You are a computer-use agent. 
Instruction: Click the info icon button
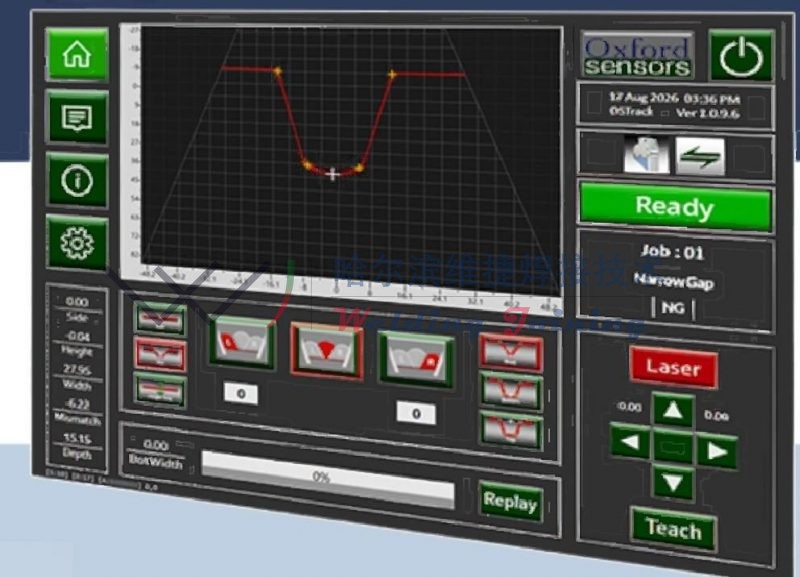pyautogui.click(x=77, y=180)
